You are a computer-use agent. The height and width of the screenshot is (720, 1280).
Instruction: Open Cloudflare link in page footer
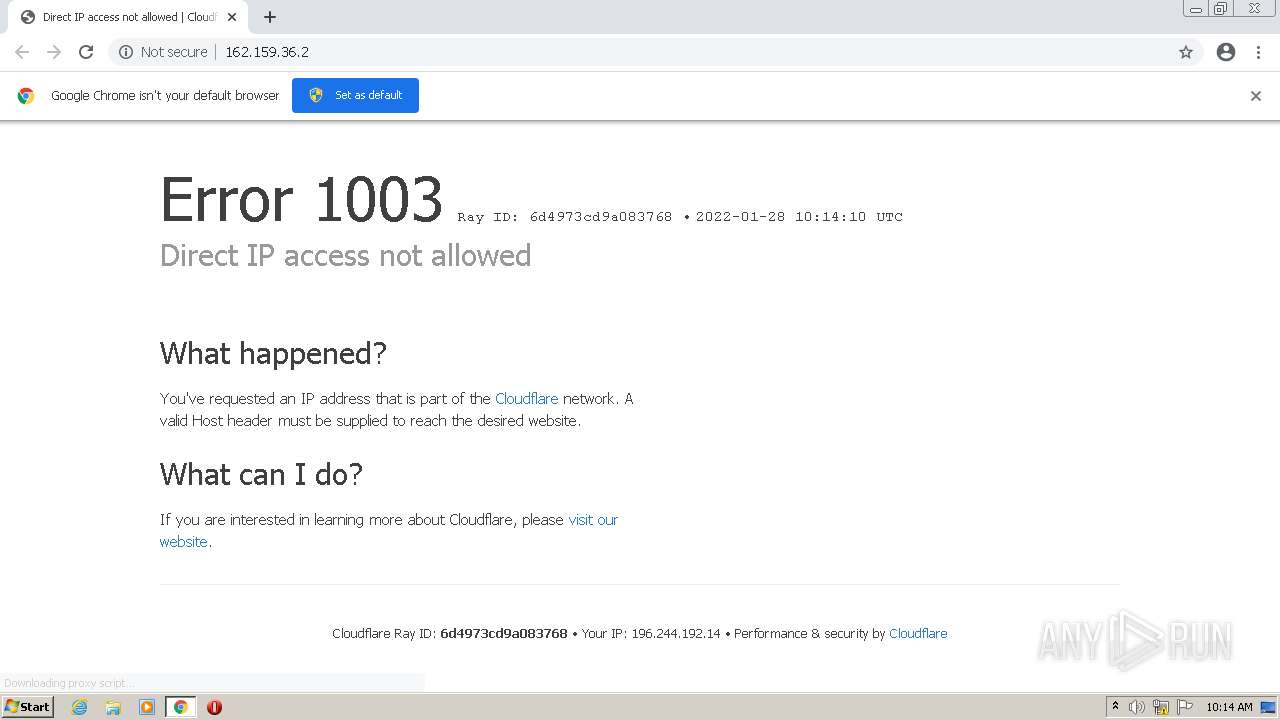(x=918, y=633)
